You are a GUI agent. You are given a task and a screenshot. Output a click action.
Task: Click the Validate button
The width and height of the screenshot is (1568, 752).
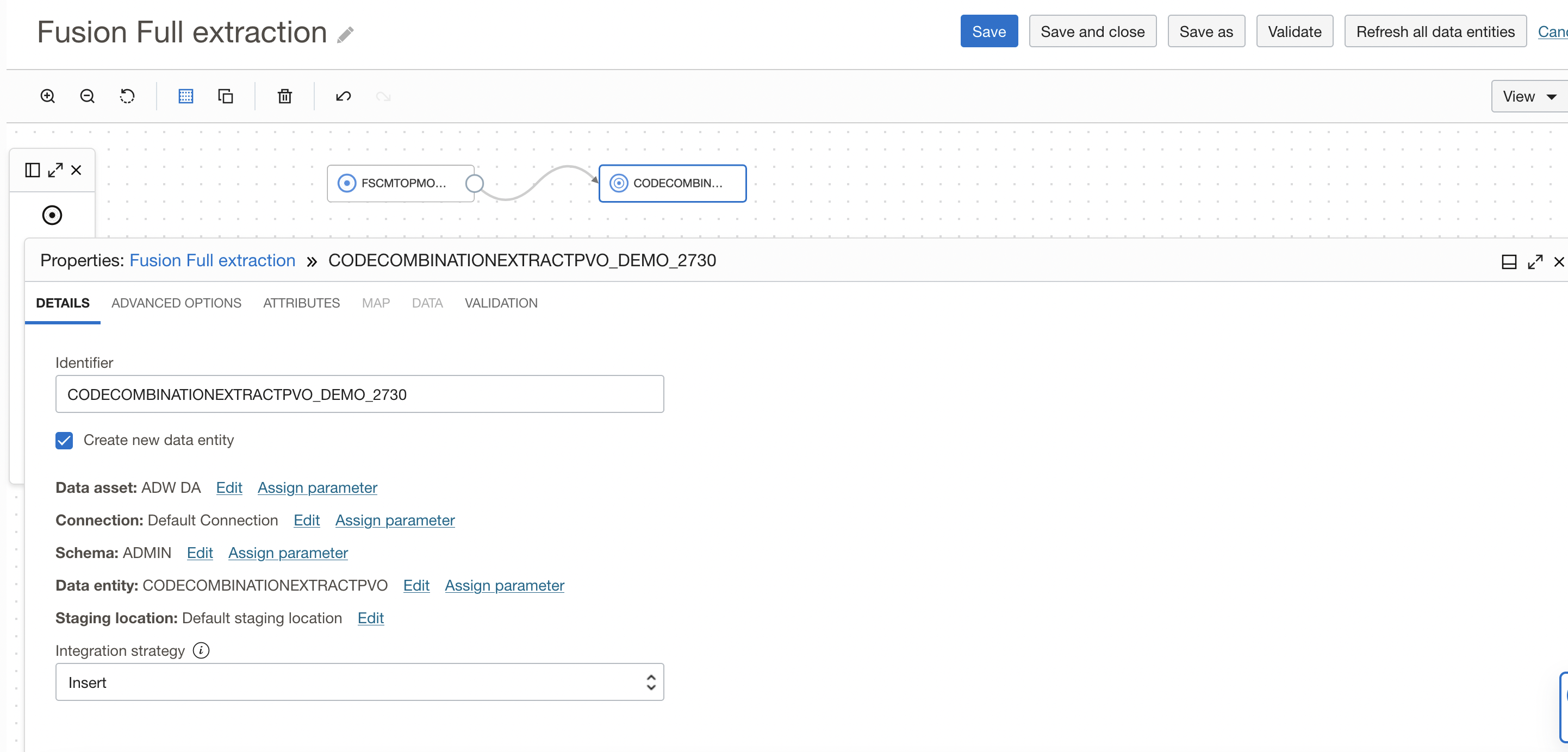[x=1294, y=32]
